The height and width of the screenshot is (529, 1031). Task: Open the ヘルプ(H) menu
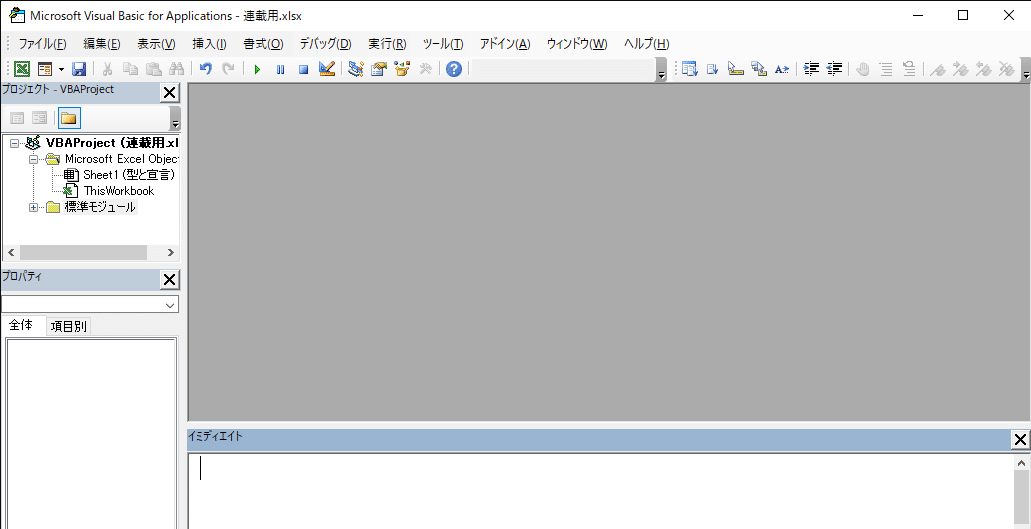pyautogui.click(x=646, y=44)
